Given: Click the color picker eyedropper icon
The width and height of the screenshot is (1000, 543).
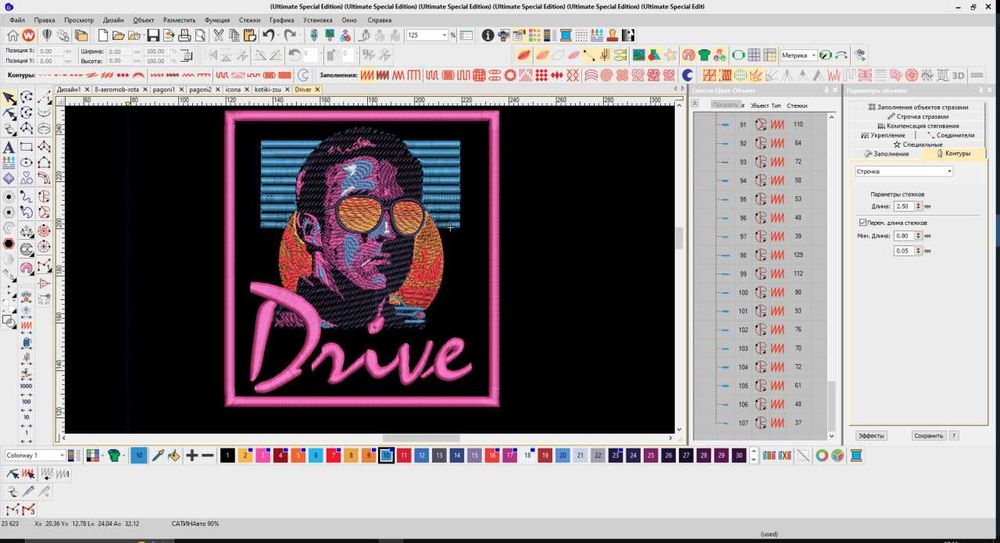Looking at the screenshot, I should 157,455.
